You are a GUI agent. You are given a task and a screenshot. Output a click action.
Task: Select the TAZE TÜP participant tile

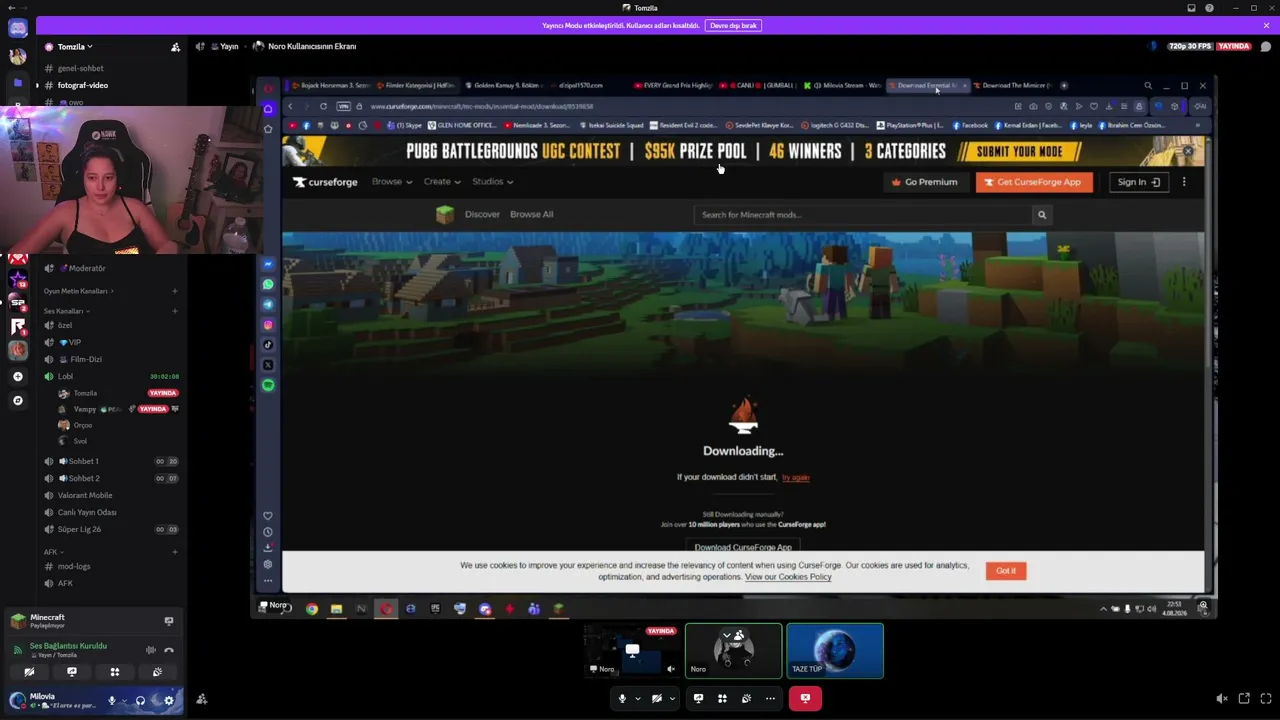pos(835,651)
